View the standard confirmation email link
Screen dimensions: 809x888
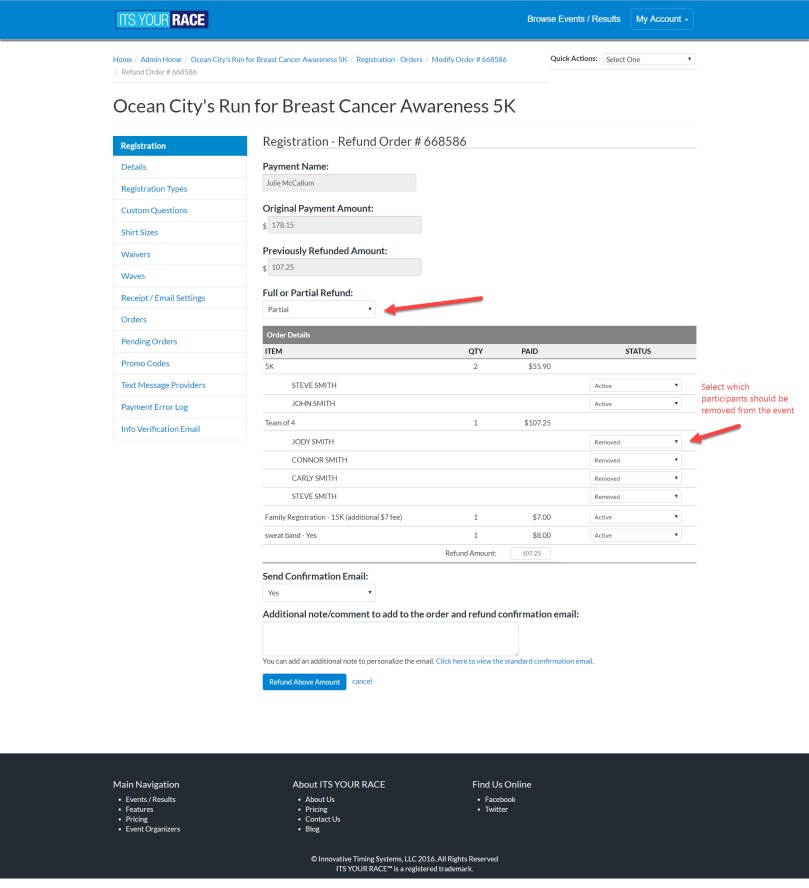(514, 661)
